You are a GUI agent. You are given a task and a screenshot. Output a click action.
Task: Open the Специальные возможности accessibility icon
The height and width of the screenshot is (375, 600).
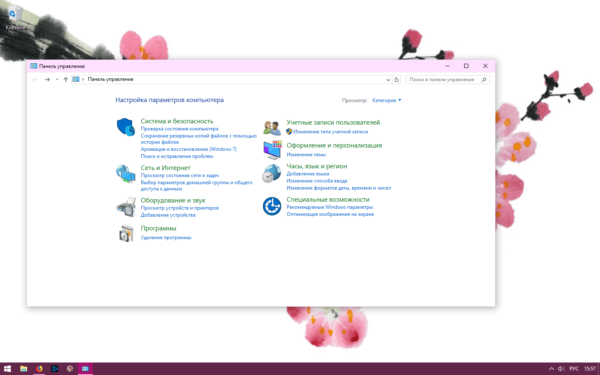point(272,206)
